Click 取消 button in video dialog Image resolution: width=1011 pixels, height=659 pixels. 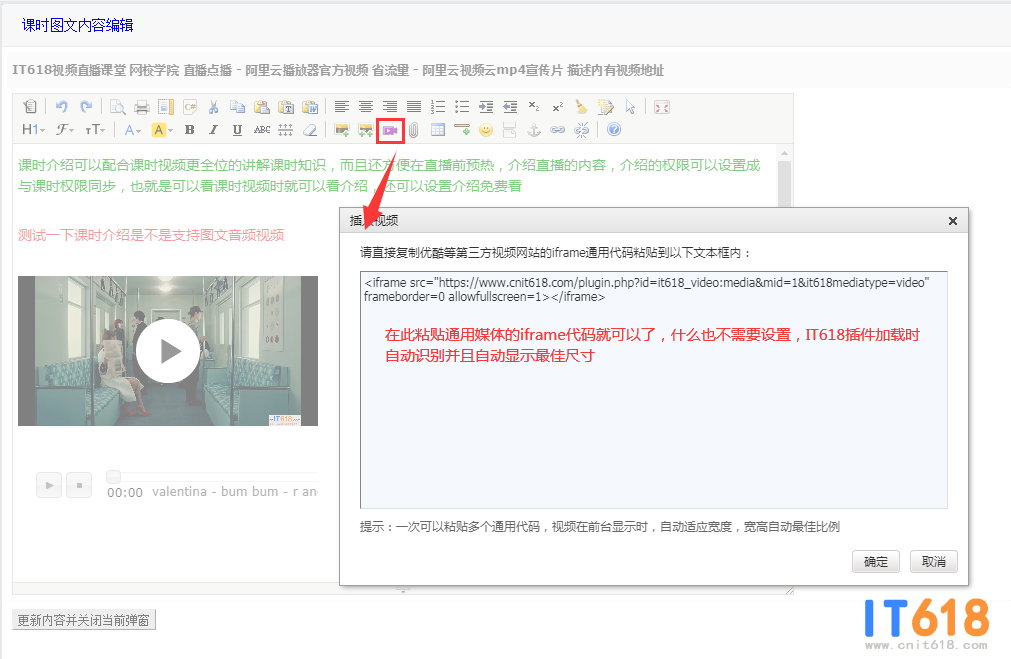click(934, 561)
